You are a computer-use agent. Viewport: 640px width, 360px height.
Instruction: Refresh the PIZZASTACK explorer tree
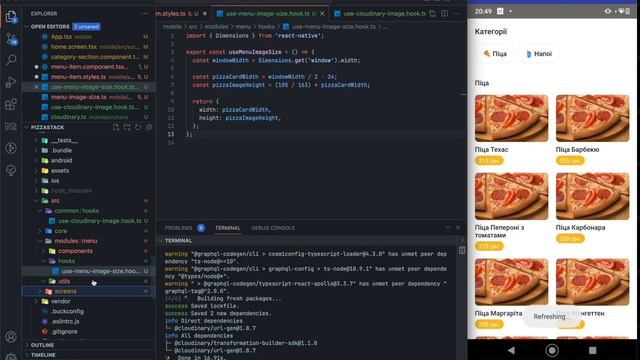coord(138,127)
